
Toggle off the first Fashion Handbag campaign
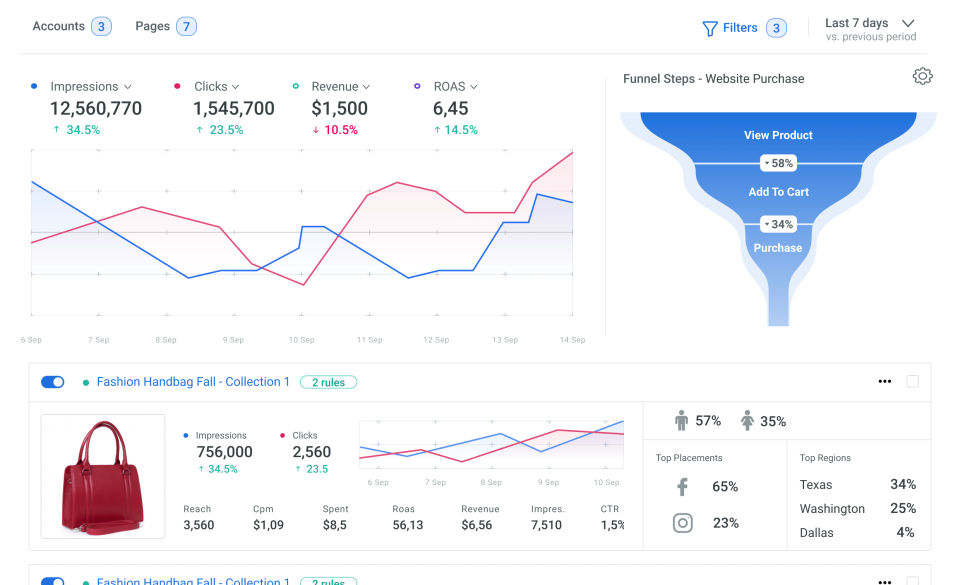[52, 382]
